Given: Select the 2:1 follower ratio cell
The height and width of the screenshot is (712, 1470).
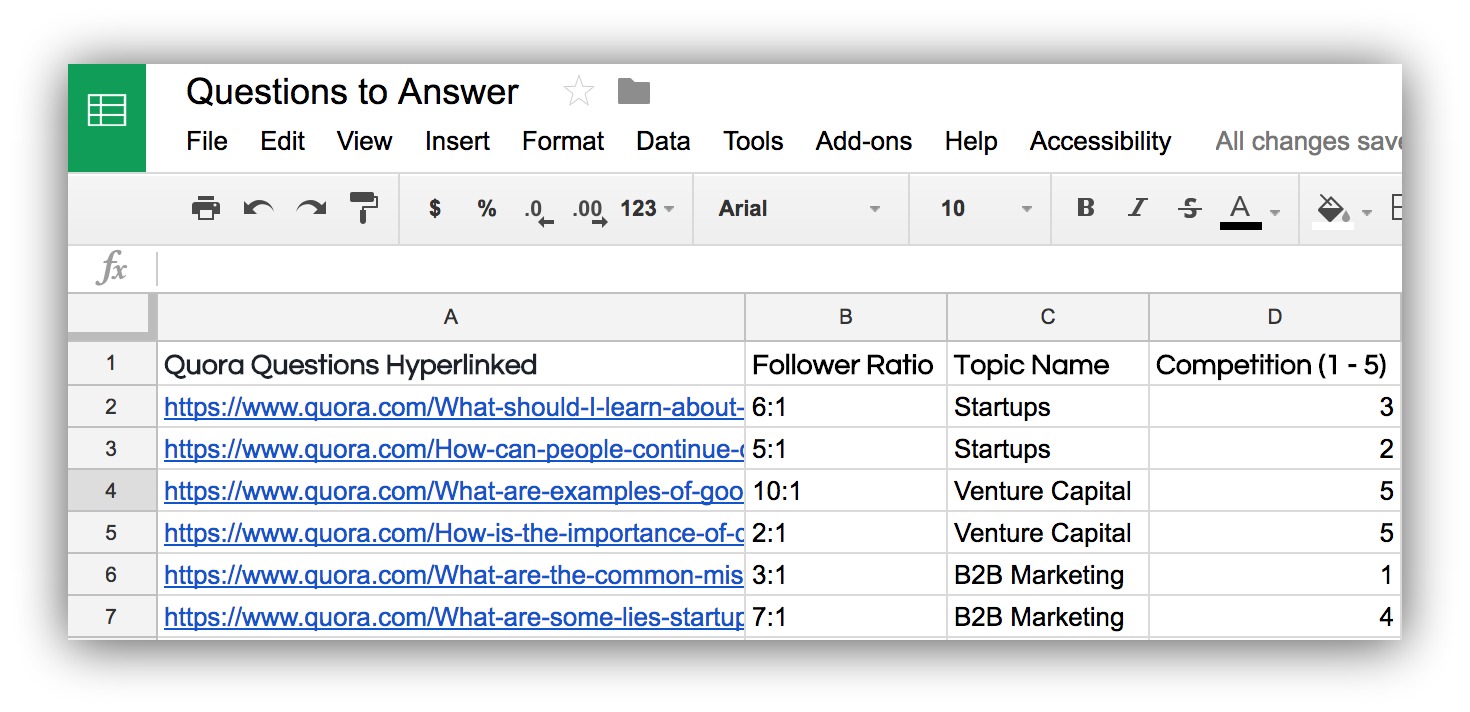Looking at the screenshot, I should click(x=846, y=533).
